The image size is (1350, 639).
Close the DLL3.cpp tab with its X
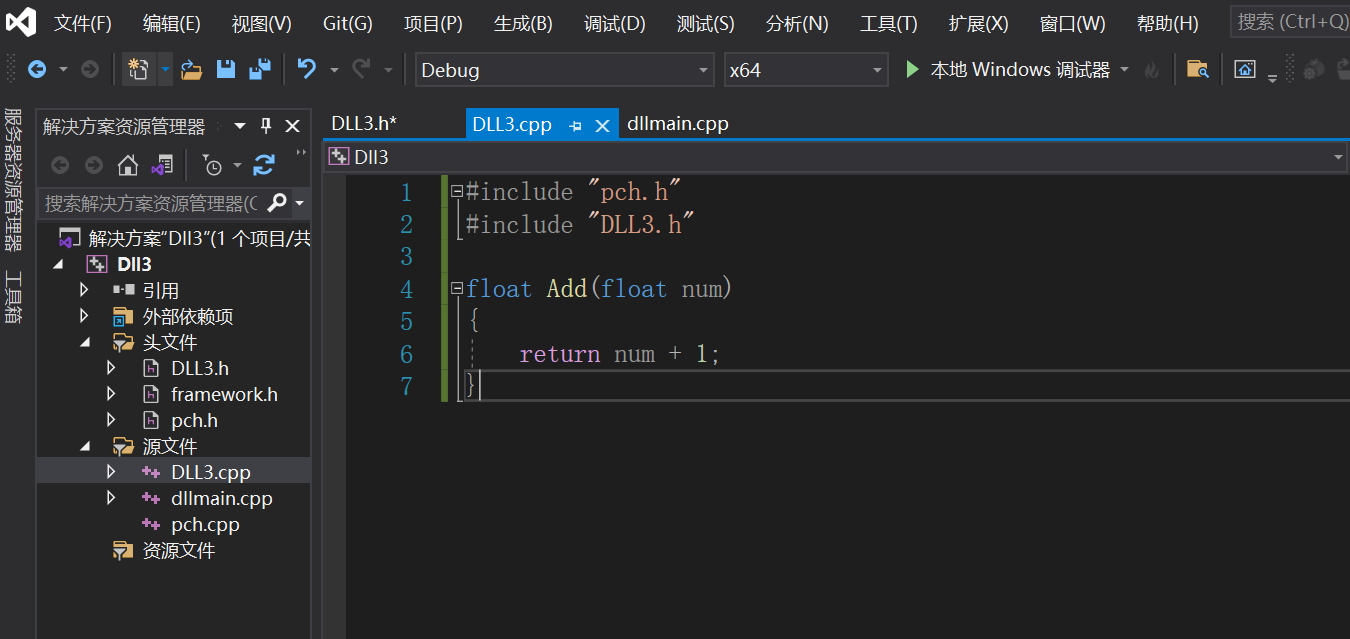602,126
